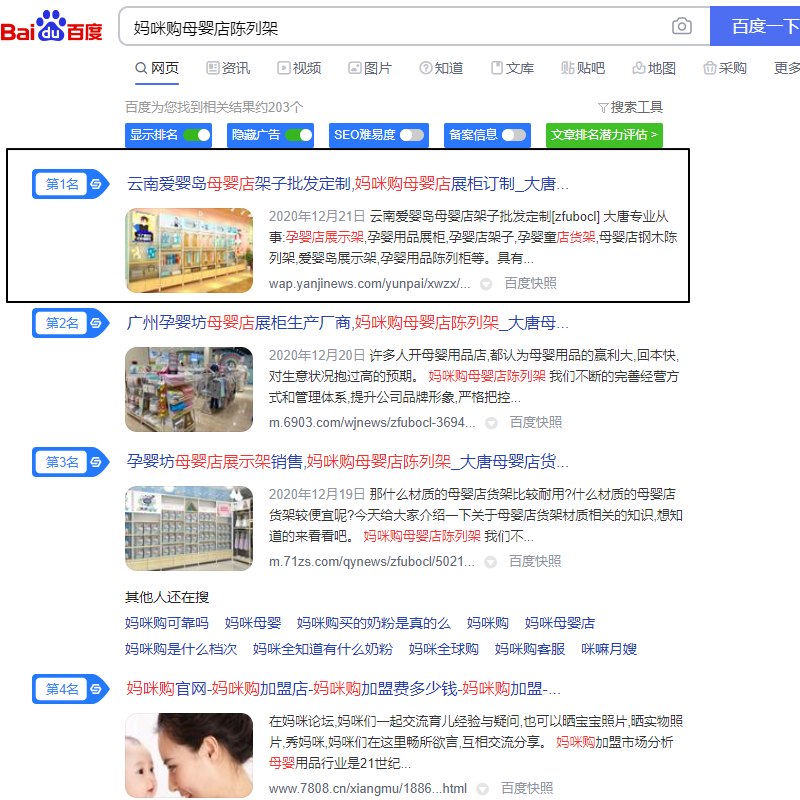Click the 百度一下 search button
800x800 pixels.
(x=755, y=26)
